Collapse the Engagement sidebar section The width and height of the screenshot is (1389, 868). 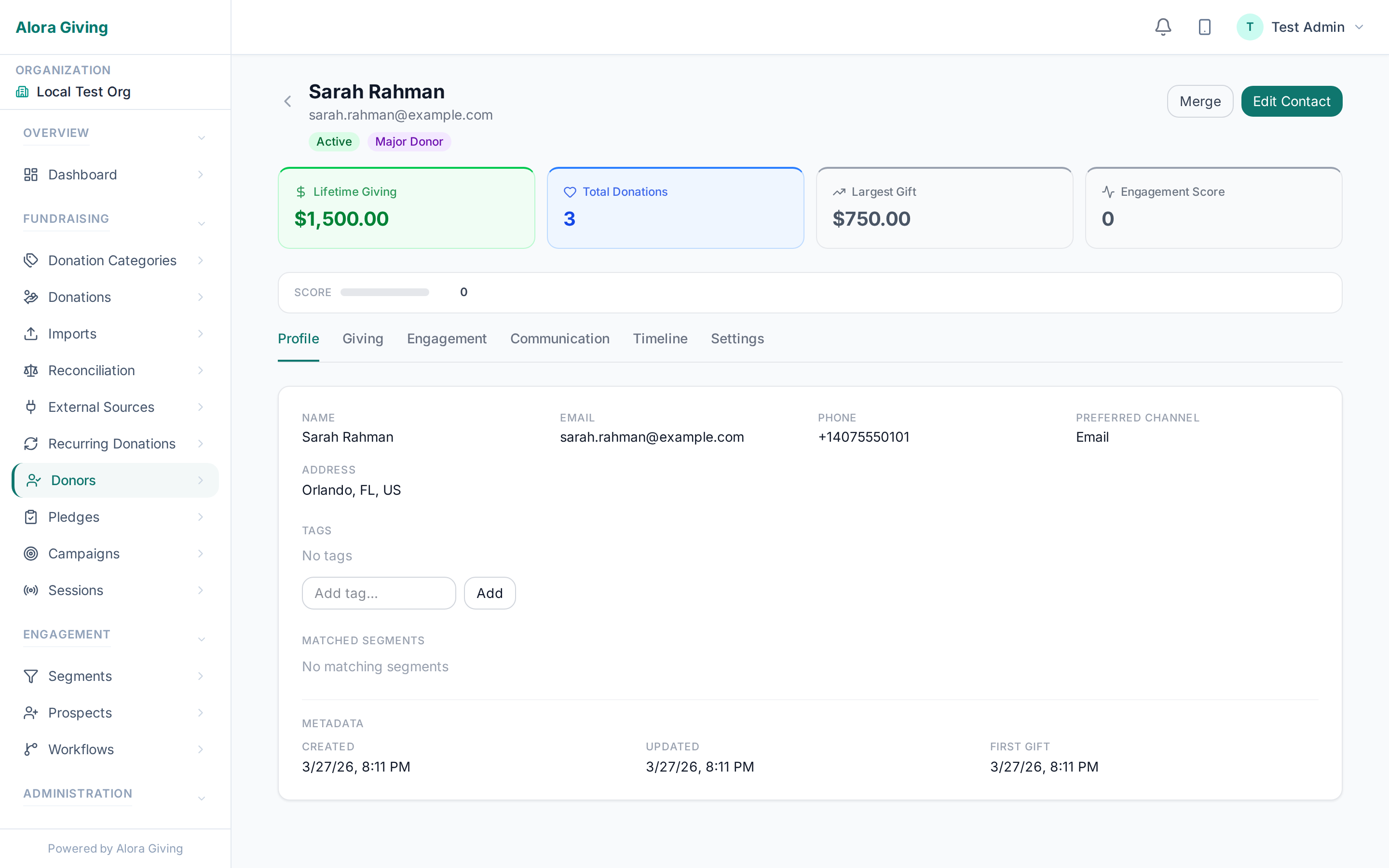[x=202, y=639]
